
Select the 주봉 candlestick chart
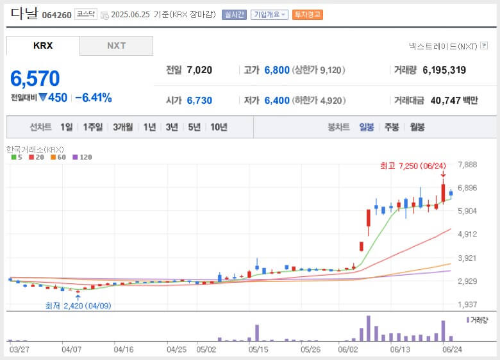(392, 127)
